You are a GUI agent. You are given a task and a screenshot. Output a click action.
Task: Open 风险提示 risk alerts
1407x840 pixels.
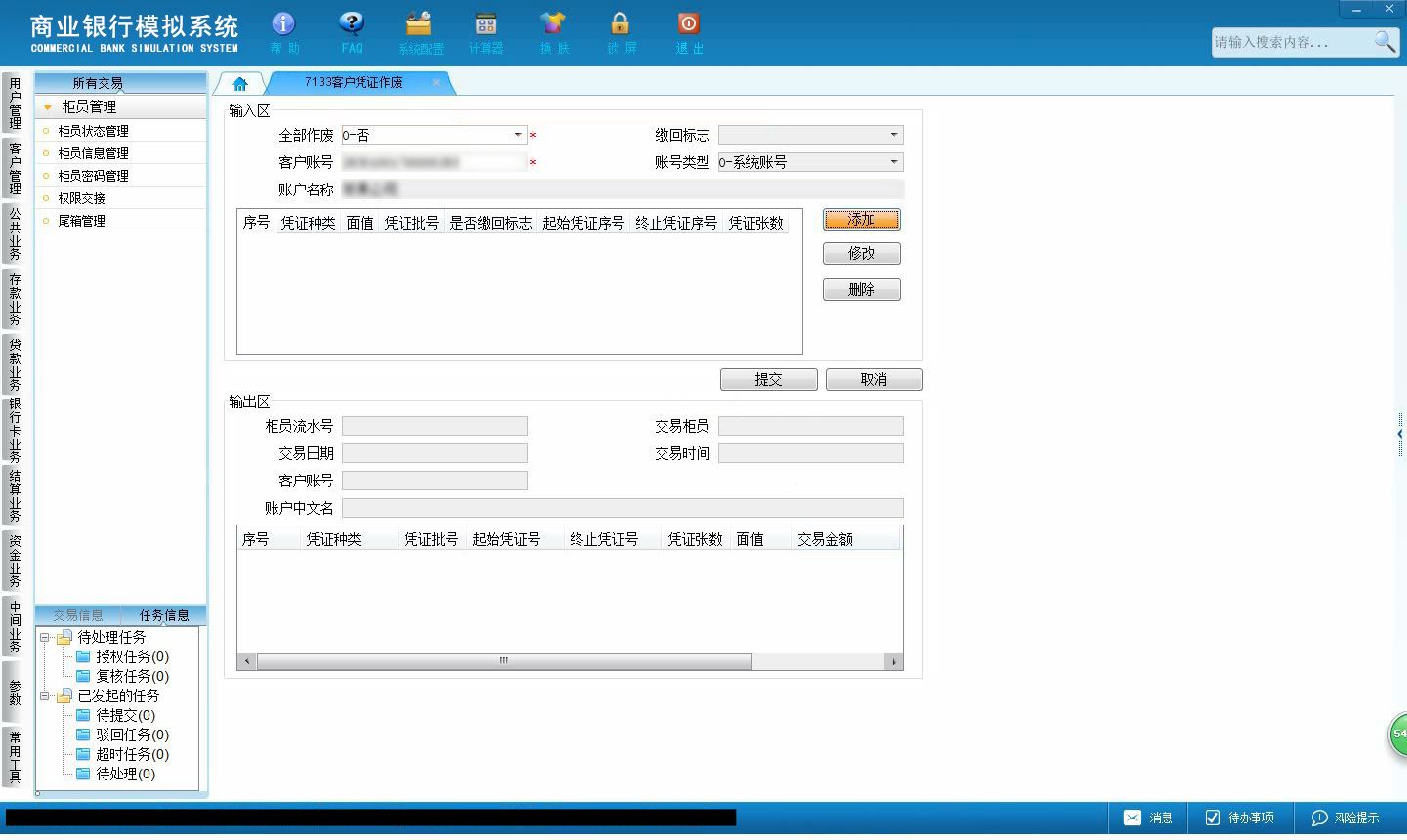(x=1345, y=818)
